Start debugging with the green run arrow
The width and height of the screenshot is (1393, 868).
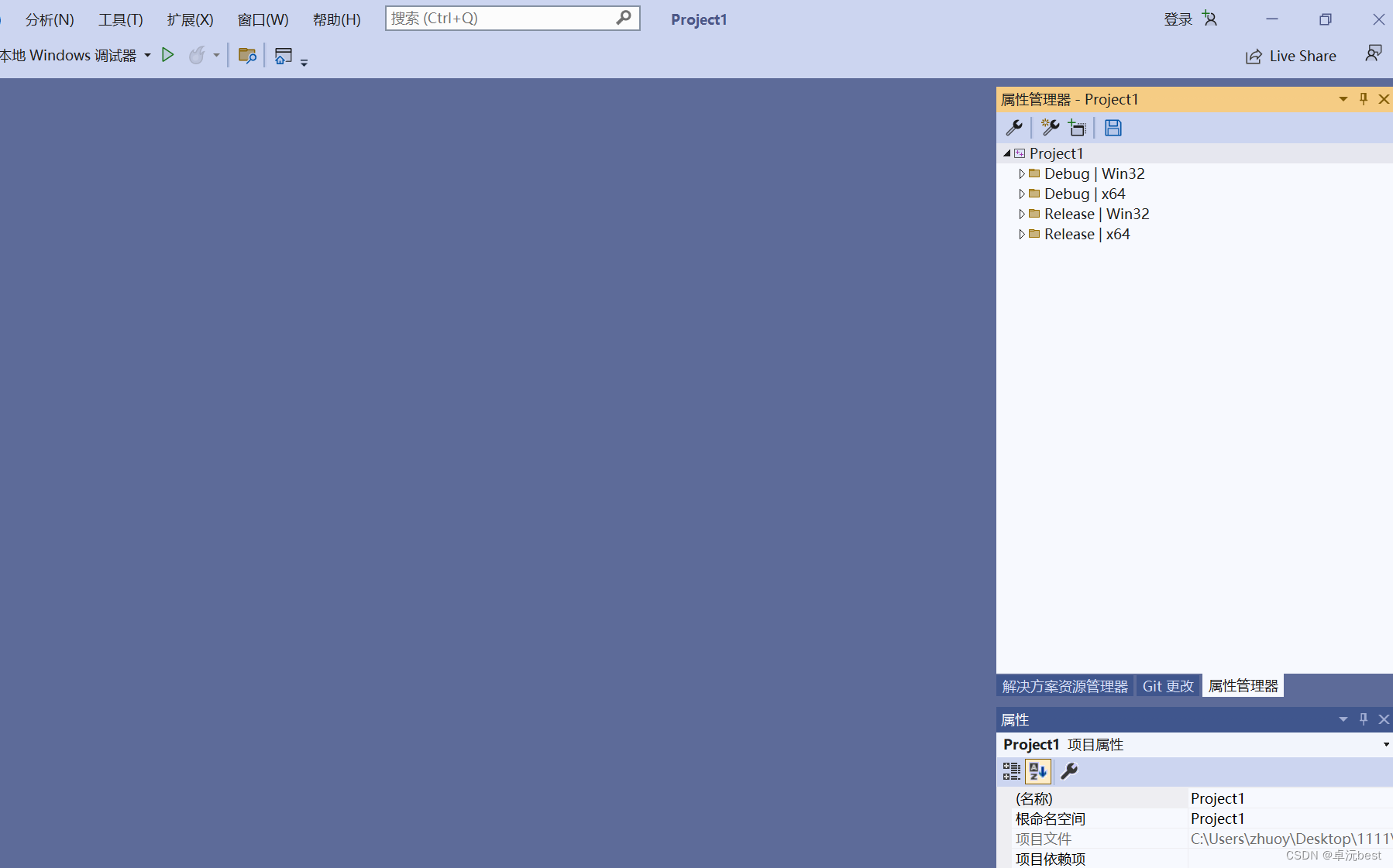click(x=168, y=55)
